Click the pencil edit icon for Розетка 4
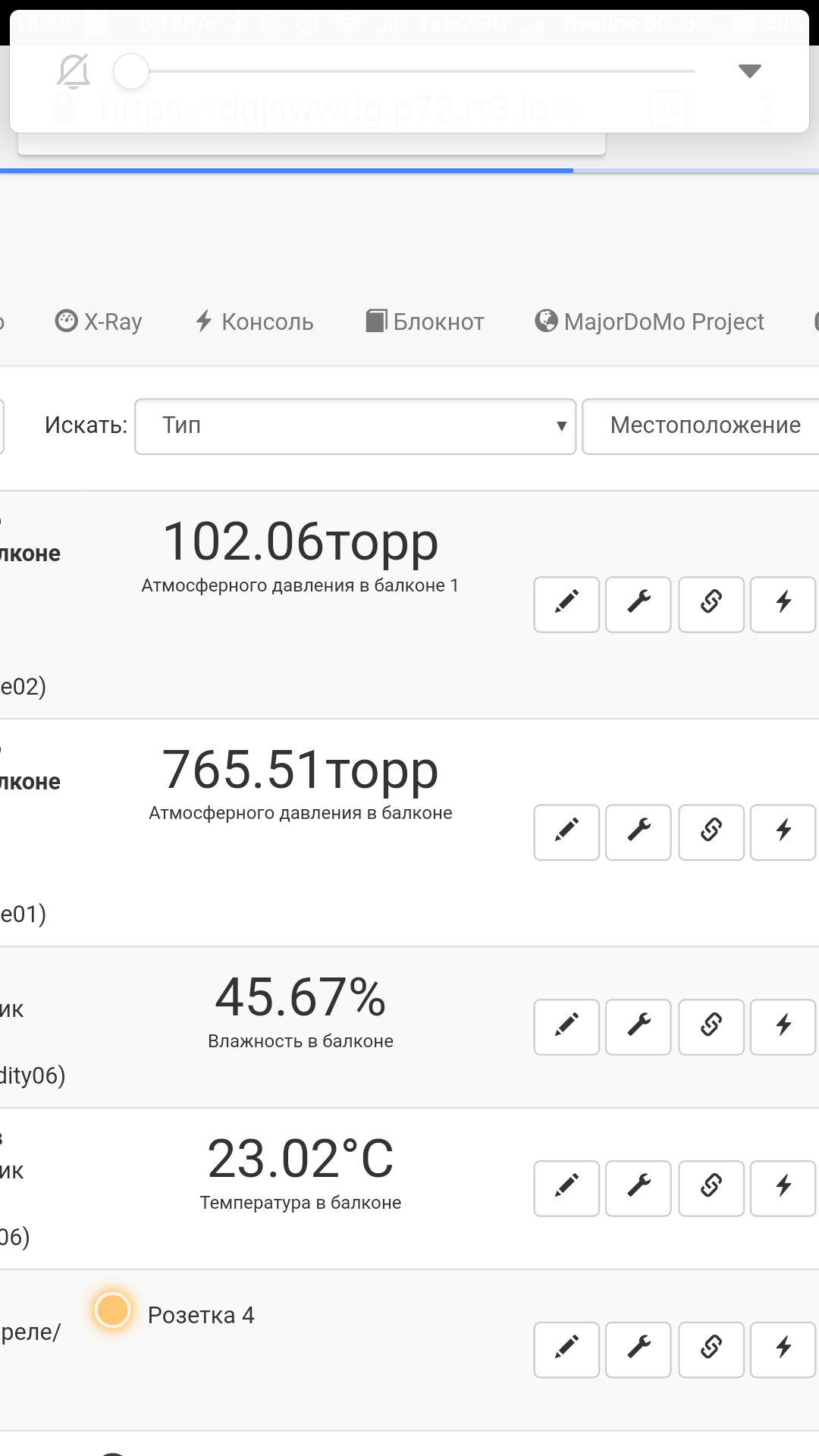The height and width of the screenshot is (1456, 819). pyautogui.click(x=566, y=1350)
